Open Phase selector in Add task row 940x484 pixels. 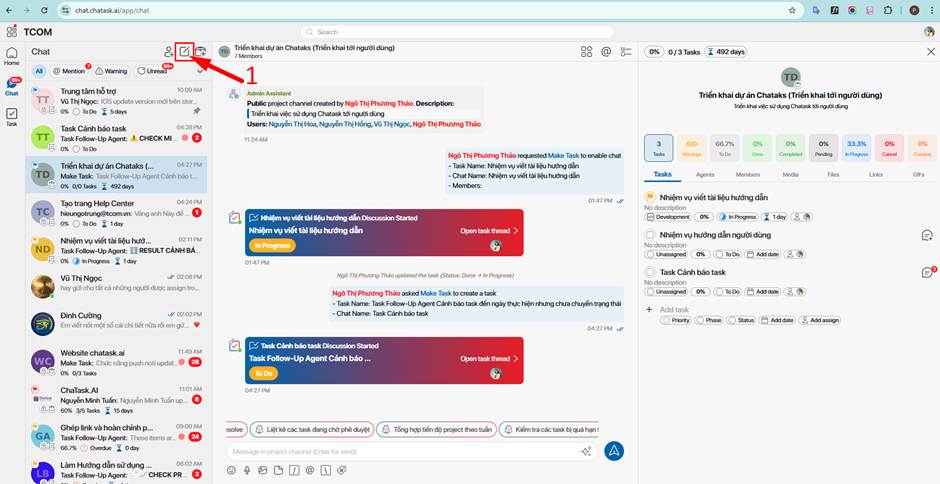[x=709, y=320]
